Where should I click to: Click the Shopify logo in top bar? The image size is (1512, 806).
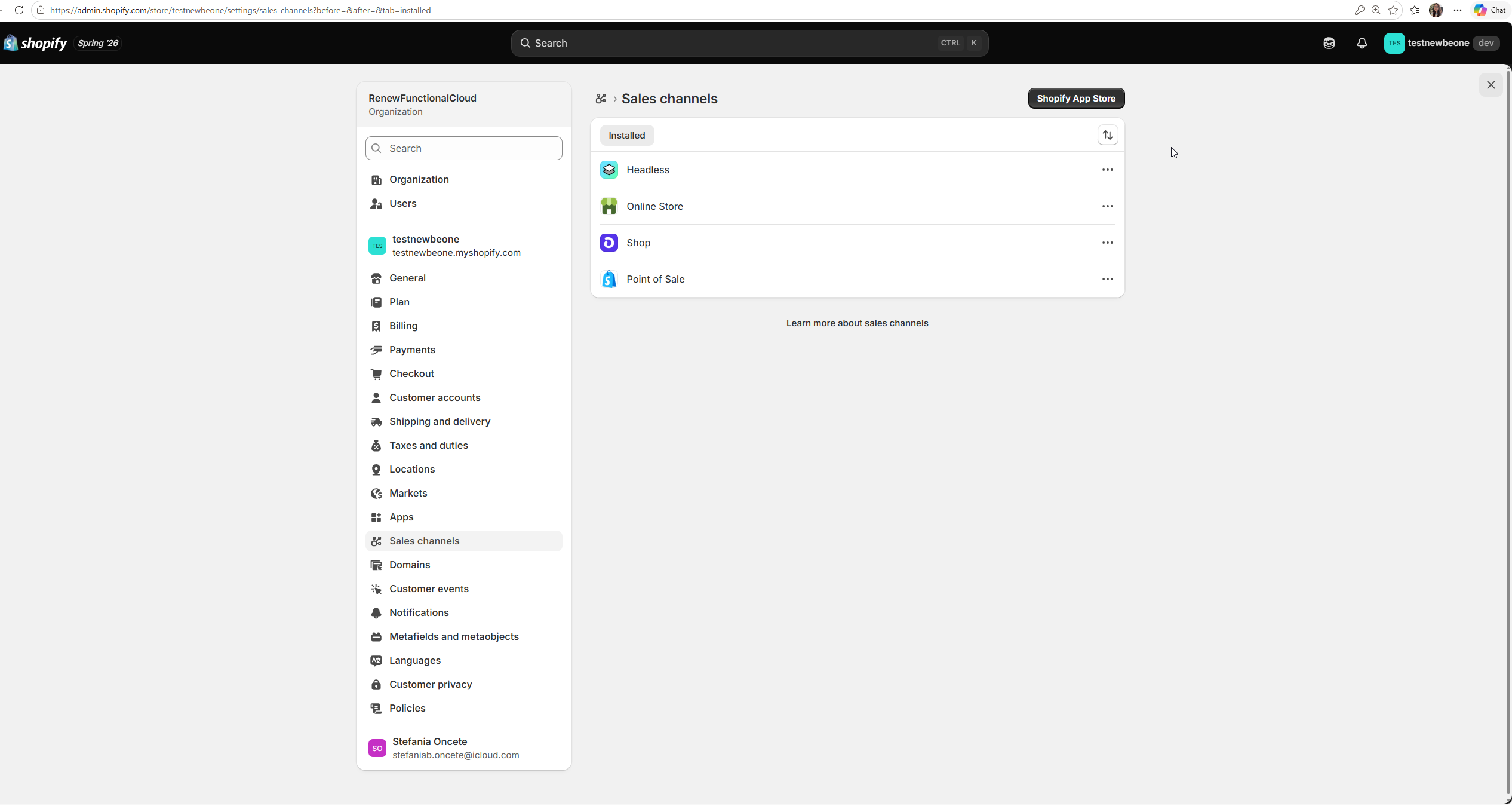[35, 43]
